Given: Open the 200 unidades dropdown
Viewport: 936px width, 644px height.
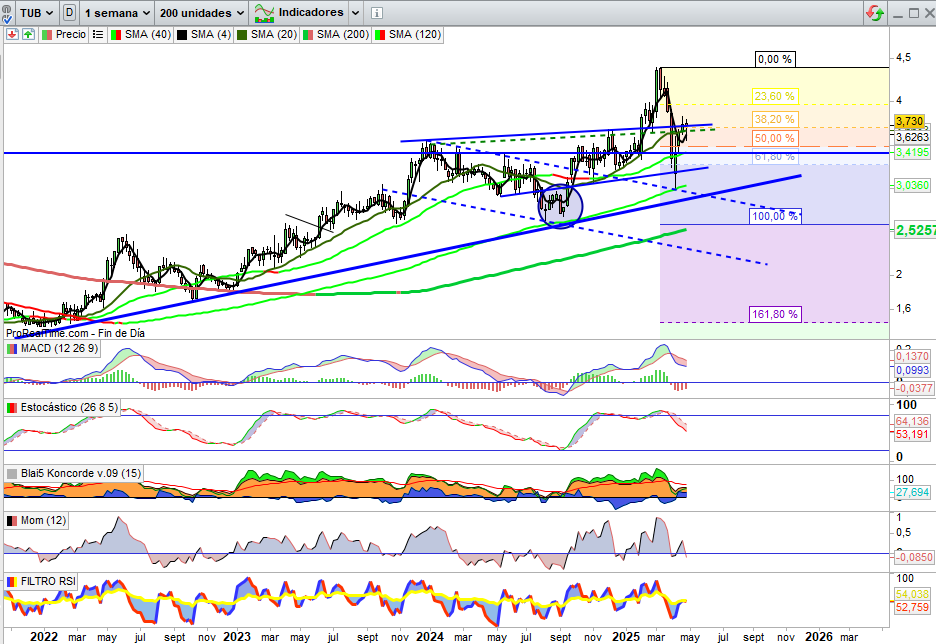Looking at the screenshot, I should (202, 13).
